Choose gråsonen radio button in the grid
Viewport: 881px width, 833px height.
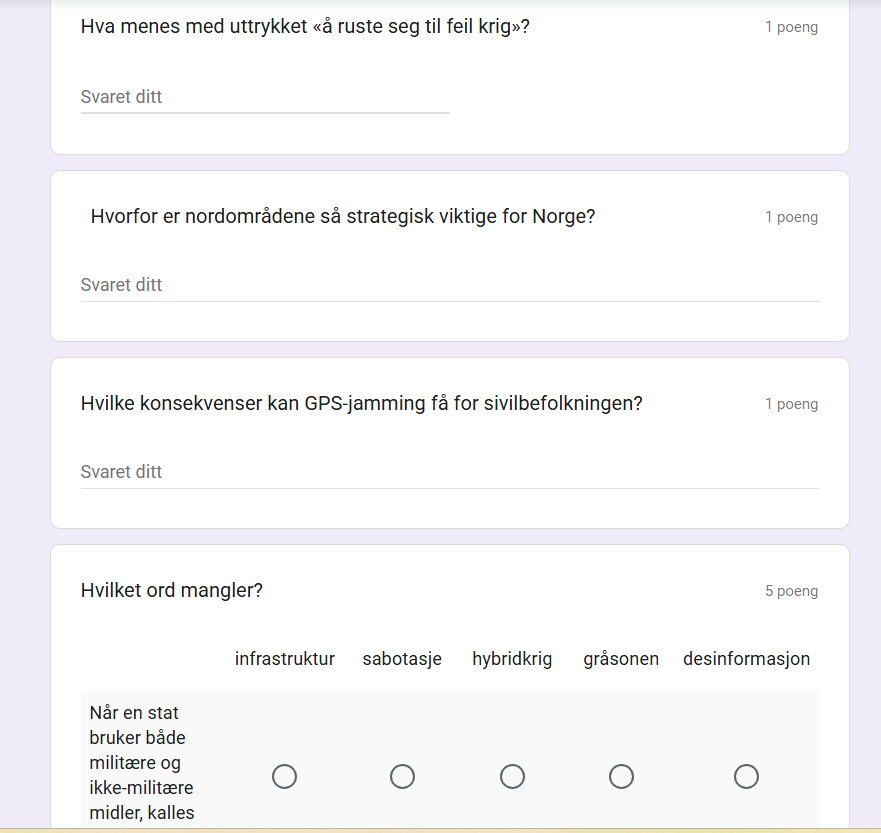pyautogui.click(x=621, y=776)
